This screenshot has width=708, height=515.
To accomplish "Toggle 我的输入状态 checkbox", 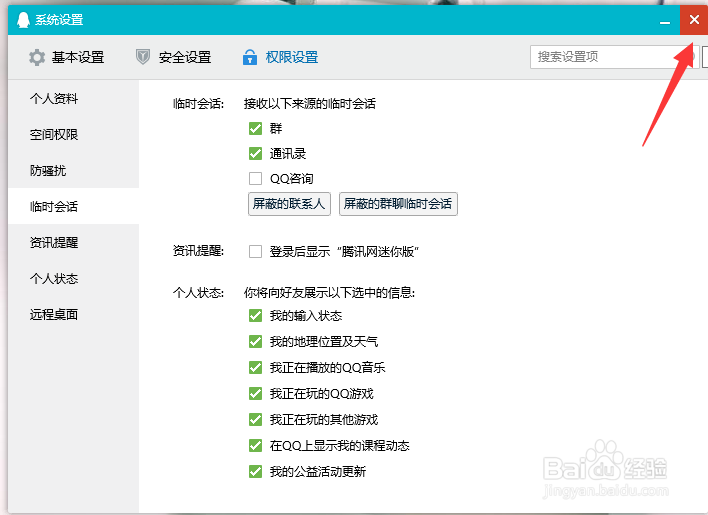I will (256, 315).
